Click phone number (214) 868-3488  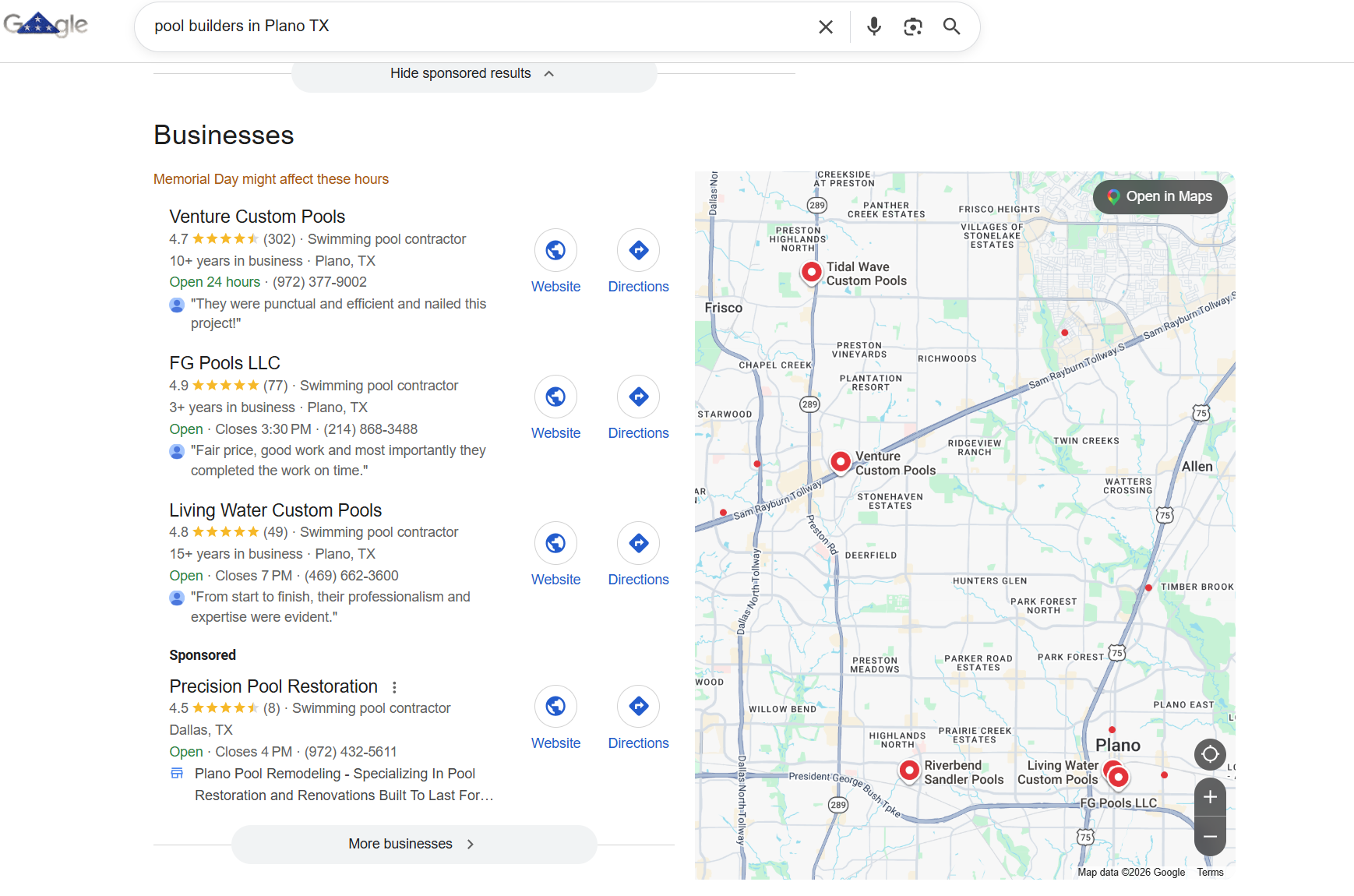[370, 429]
